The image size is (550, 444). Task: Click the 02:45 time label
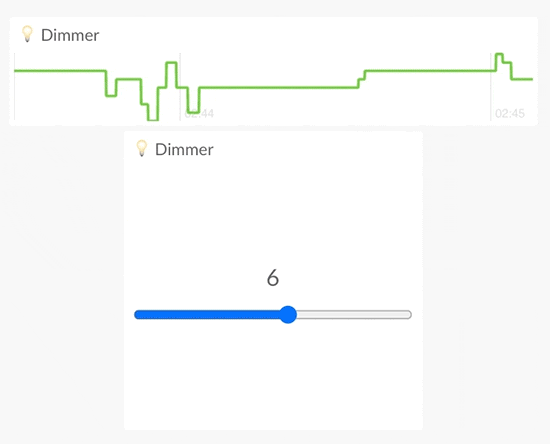pos(510,114)
